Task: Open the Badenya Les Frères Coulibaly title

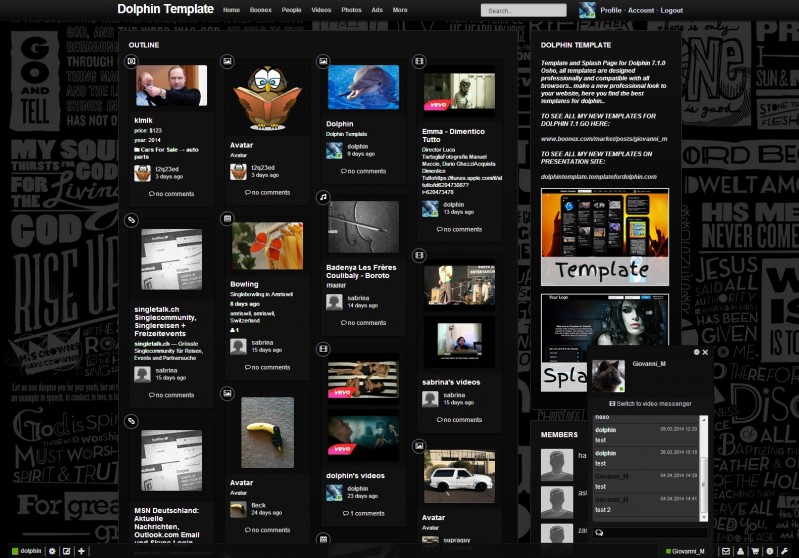Action: (361, 271)
